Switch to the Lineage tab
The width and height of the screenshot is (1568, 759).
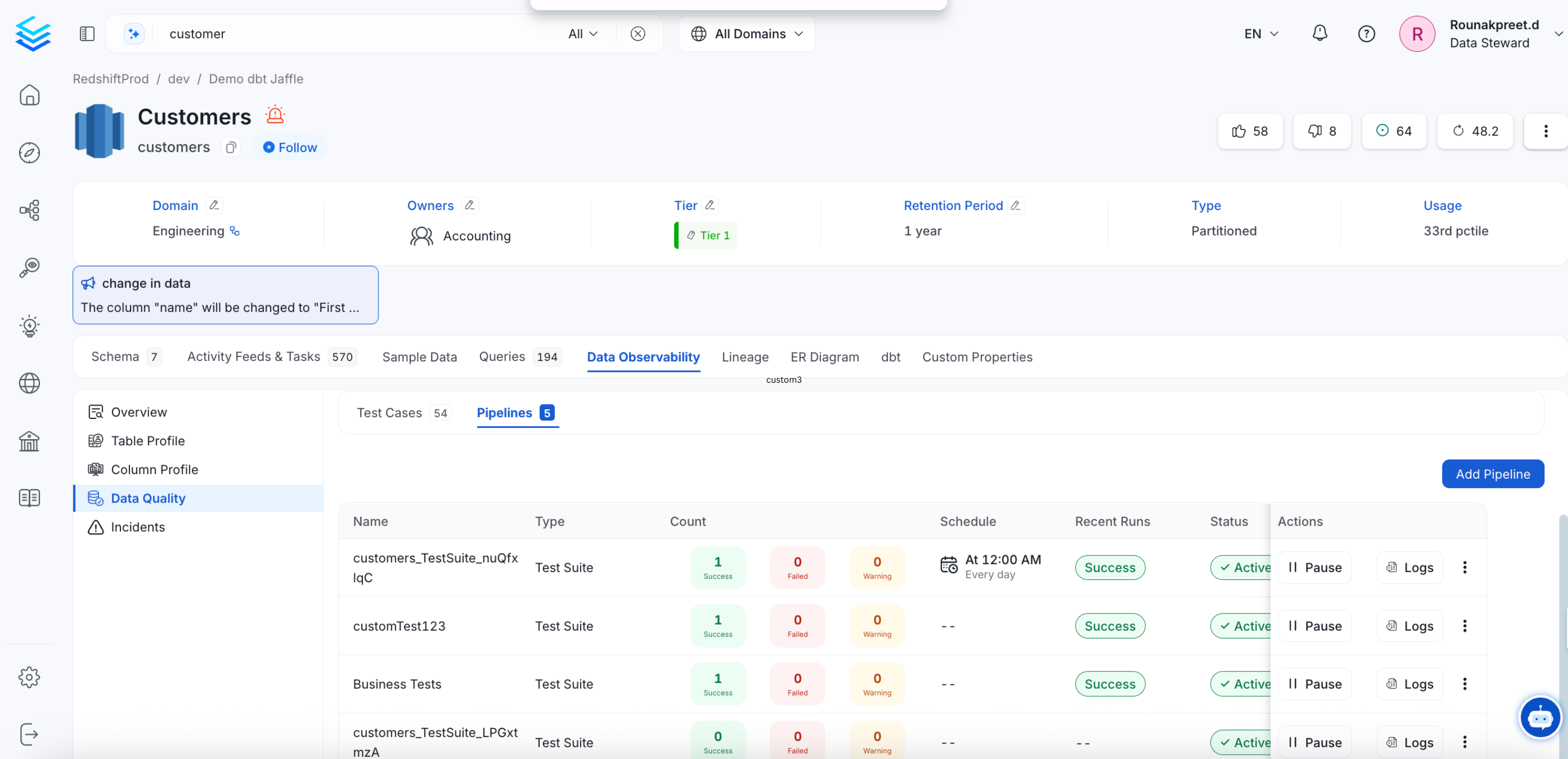coord(745,357)
